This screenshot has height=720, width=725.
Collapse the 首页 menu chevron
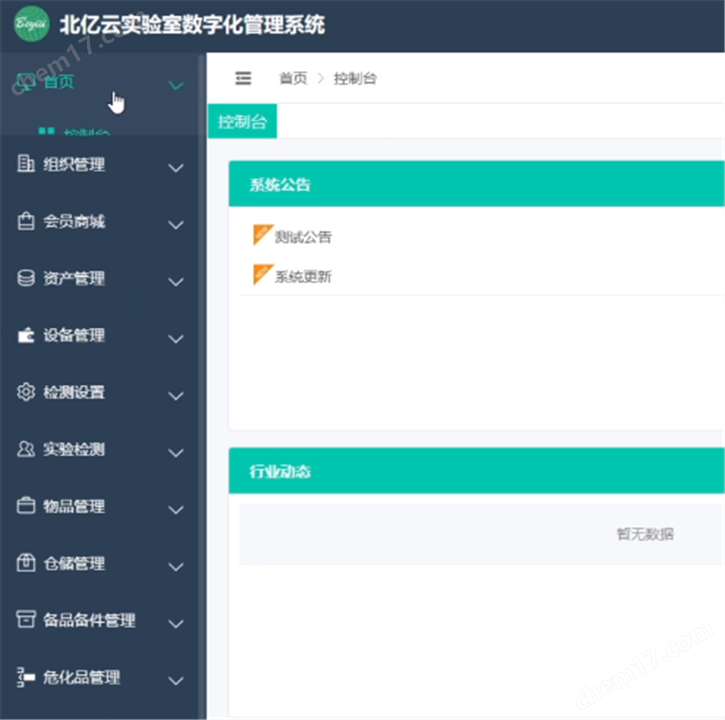176,85
